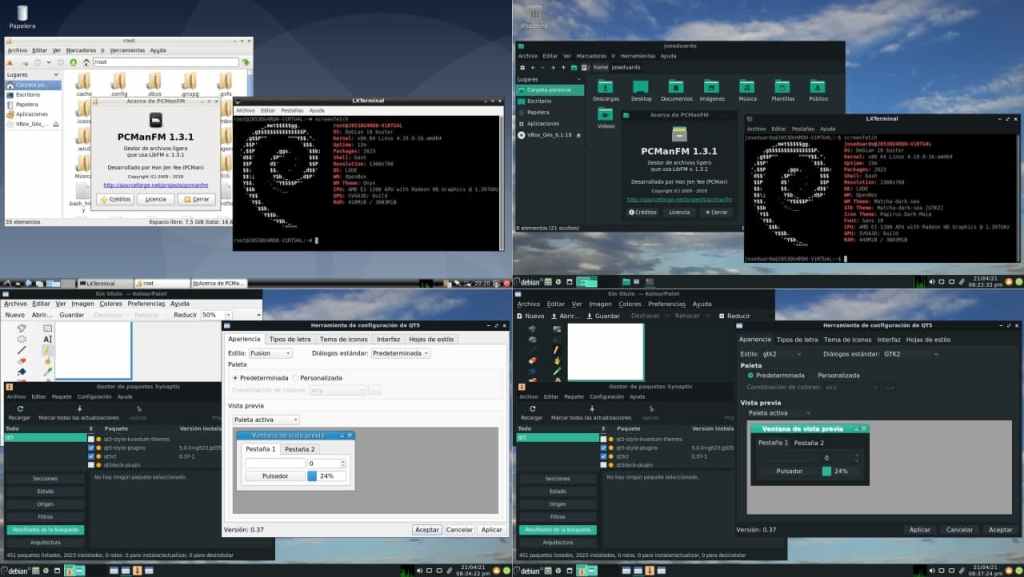Open the Papelera trash icon on the light desktop
Image resolution: width=1024 pixels, height=577 pixels.
pyautogui.click(x=21, y=13)
